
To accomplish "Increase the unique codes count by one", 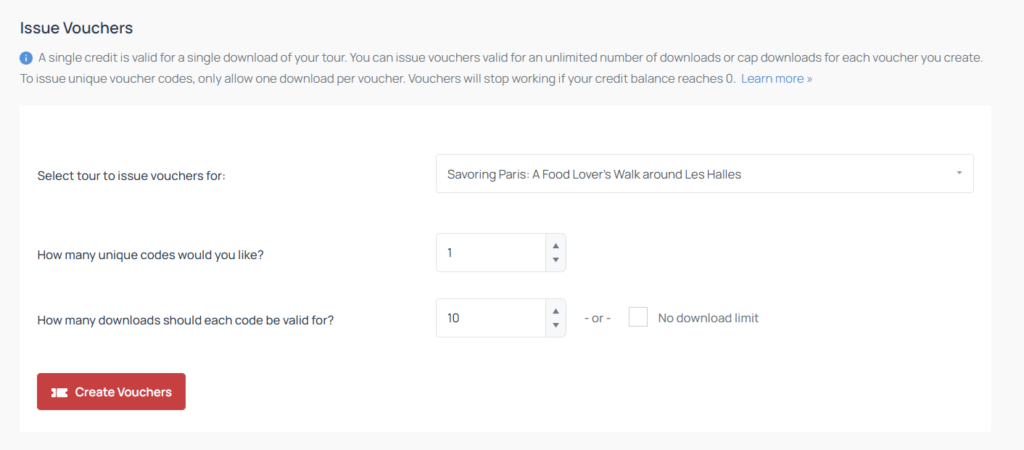I will [x=556, y=245].
